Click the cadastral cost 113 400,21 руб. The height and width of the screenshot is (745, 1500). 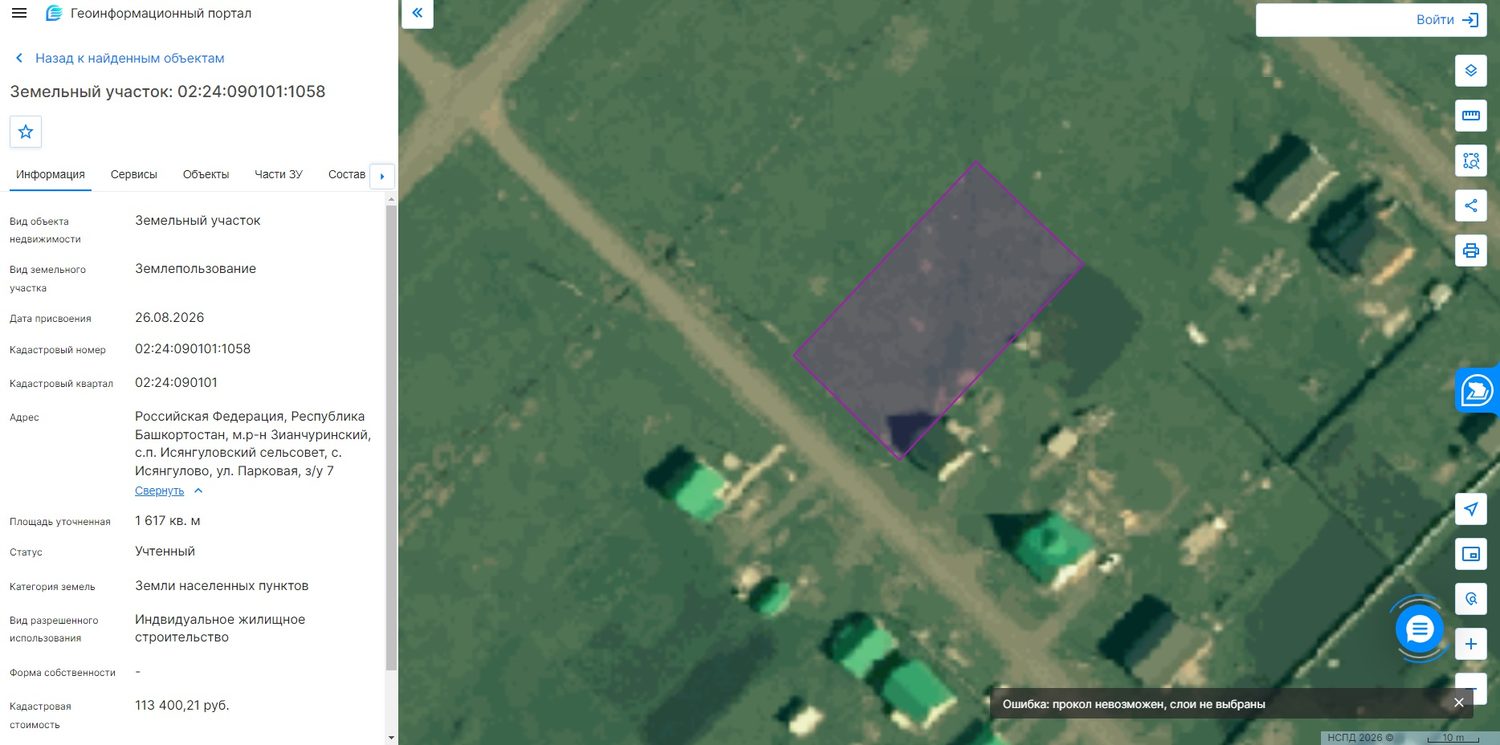point(182,705)
